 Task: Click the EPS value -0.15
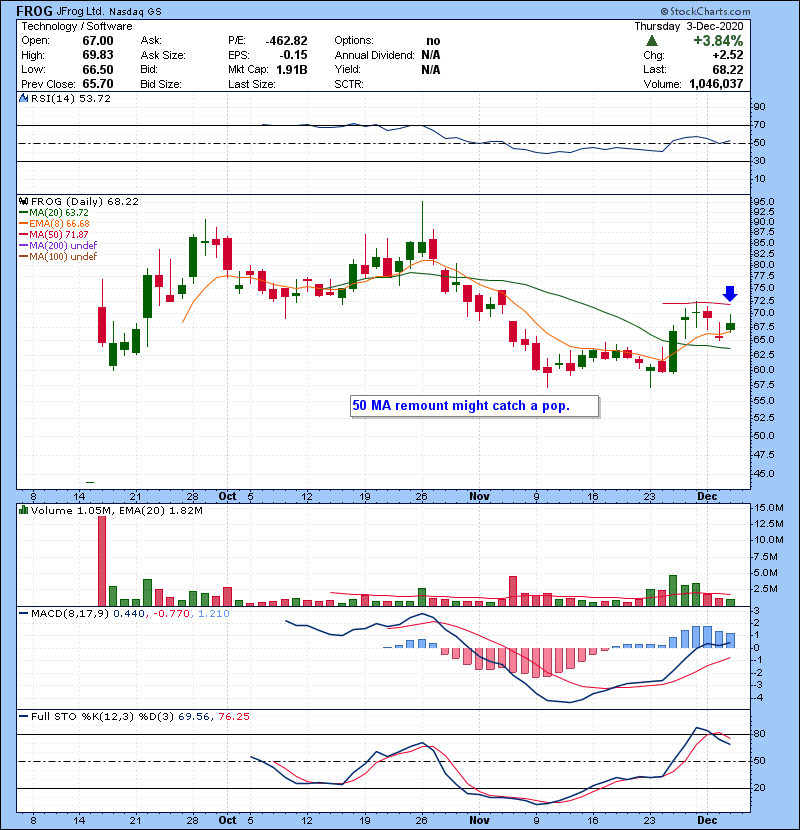coord(294,55)
